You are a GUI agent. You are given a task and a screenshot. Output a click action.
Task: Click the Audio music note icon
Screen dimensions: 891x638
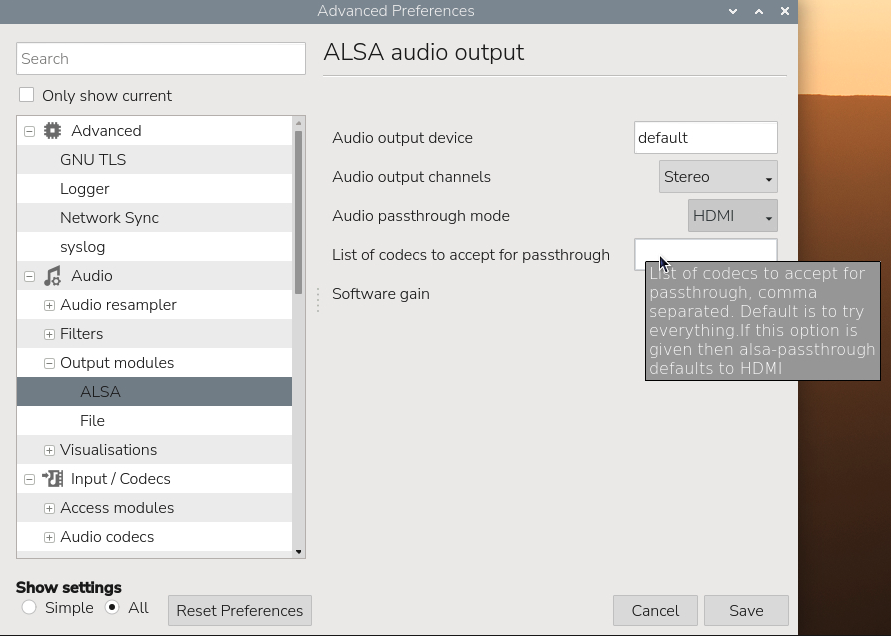(53, 276)
